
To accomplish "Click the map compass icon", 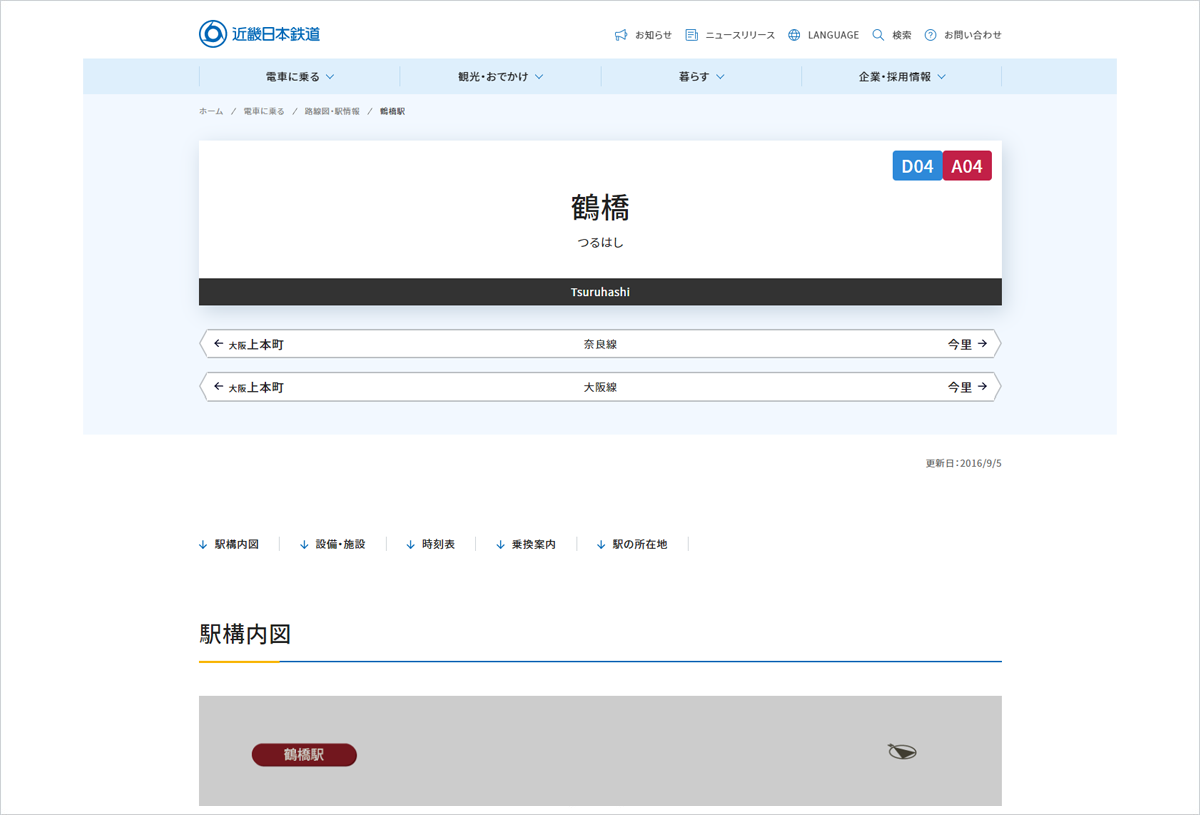I will tap(902, 752).
